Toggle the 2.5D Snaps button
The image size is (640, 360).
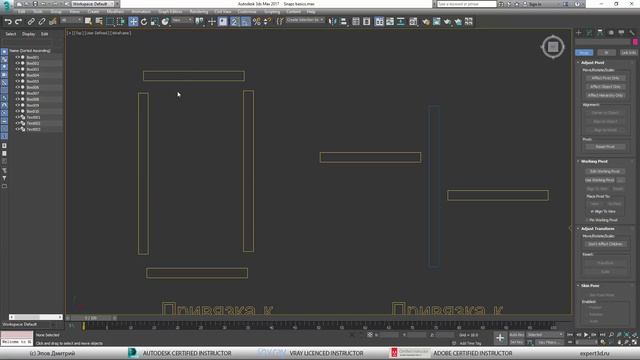pyautogui.click(x=234, y=22)
